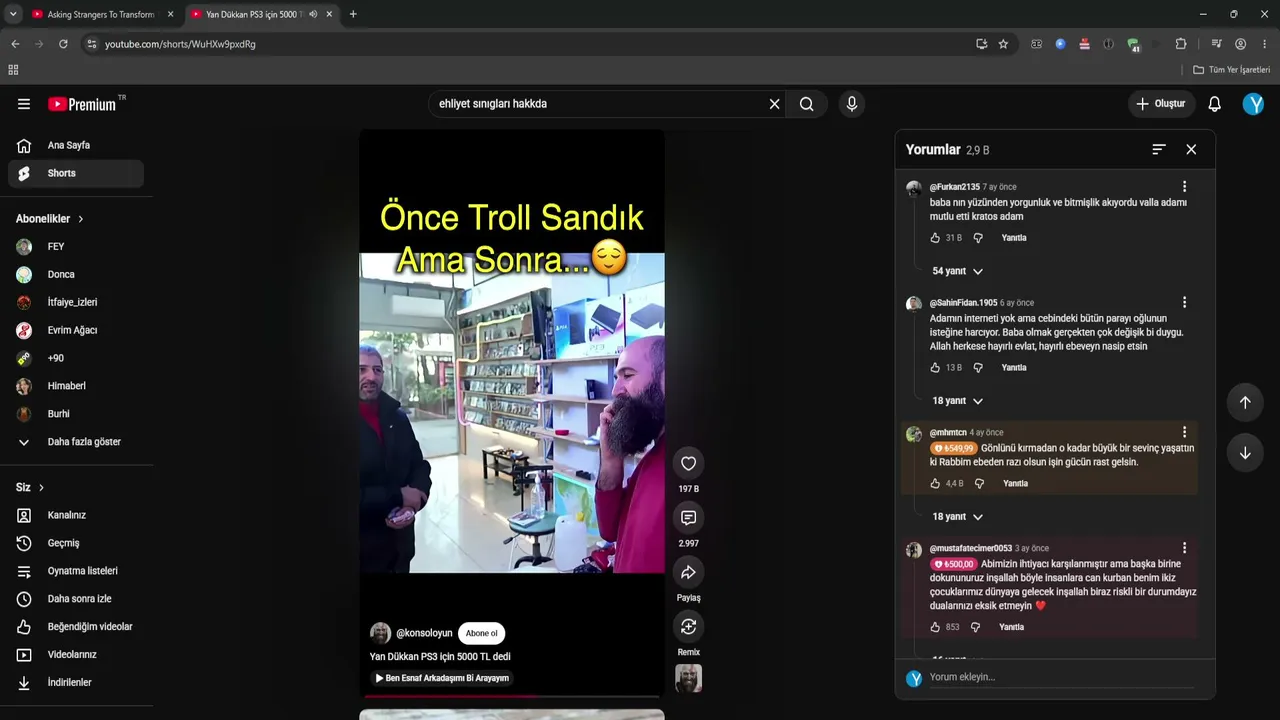This screenshot has width=1280, height=720.
Task: Dislike the @SahinFidan.1905 comment
Action: point(978,368)
